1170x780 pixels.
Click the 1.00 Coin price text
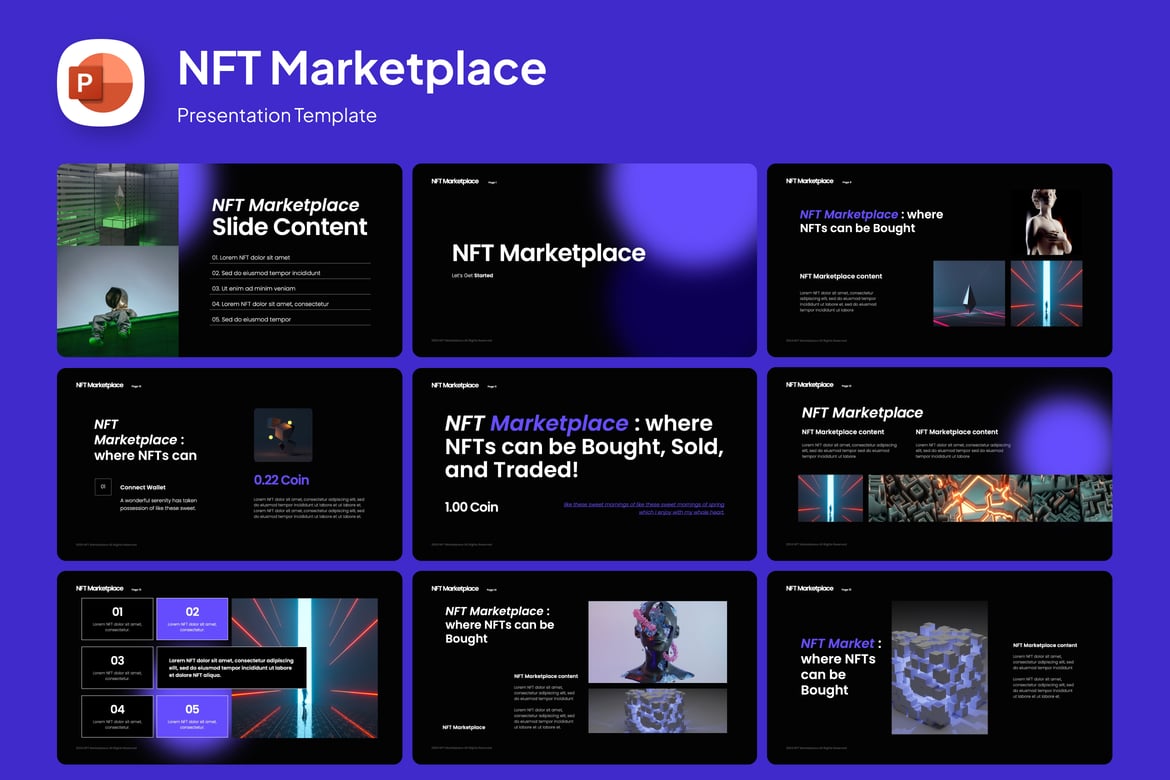click(x=472, y=507)
